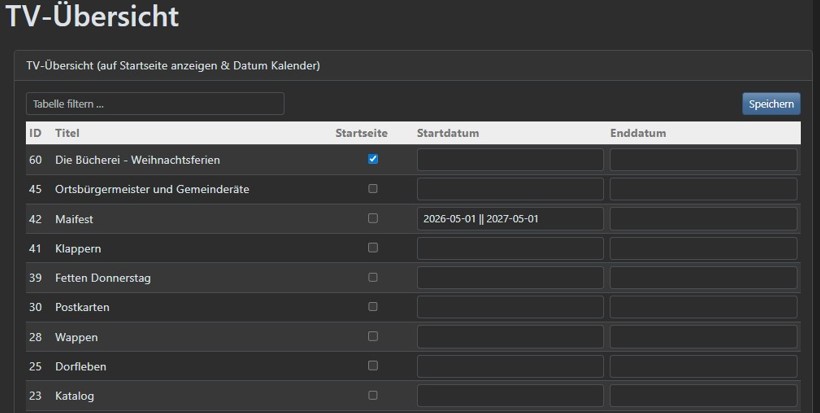Tick the Startseite checkbox for Maifest
Image resolution: width=820 pixels, height=413 pixels.
tap(373, 218)
